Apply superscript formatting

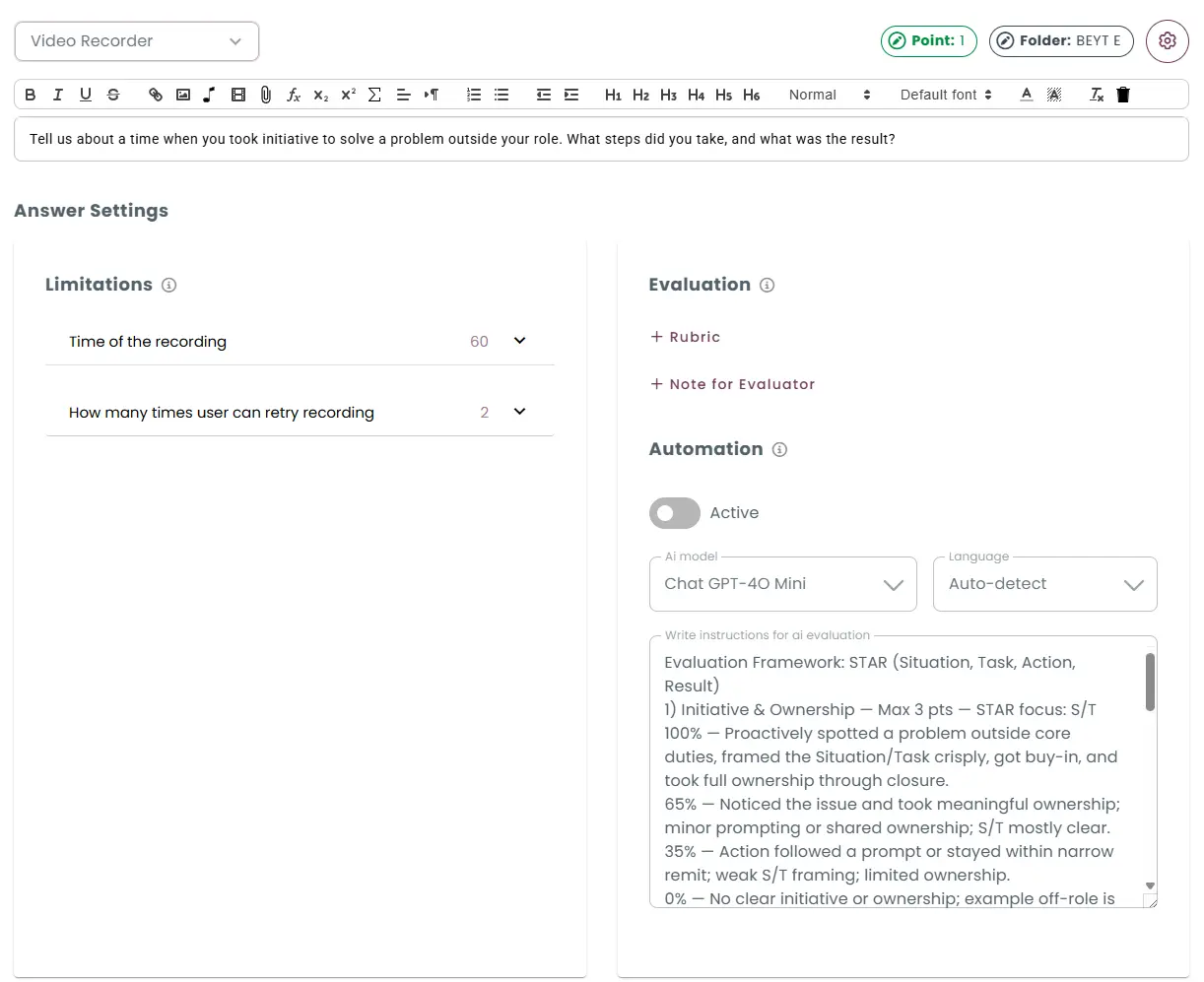coord(347,95)
